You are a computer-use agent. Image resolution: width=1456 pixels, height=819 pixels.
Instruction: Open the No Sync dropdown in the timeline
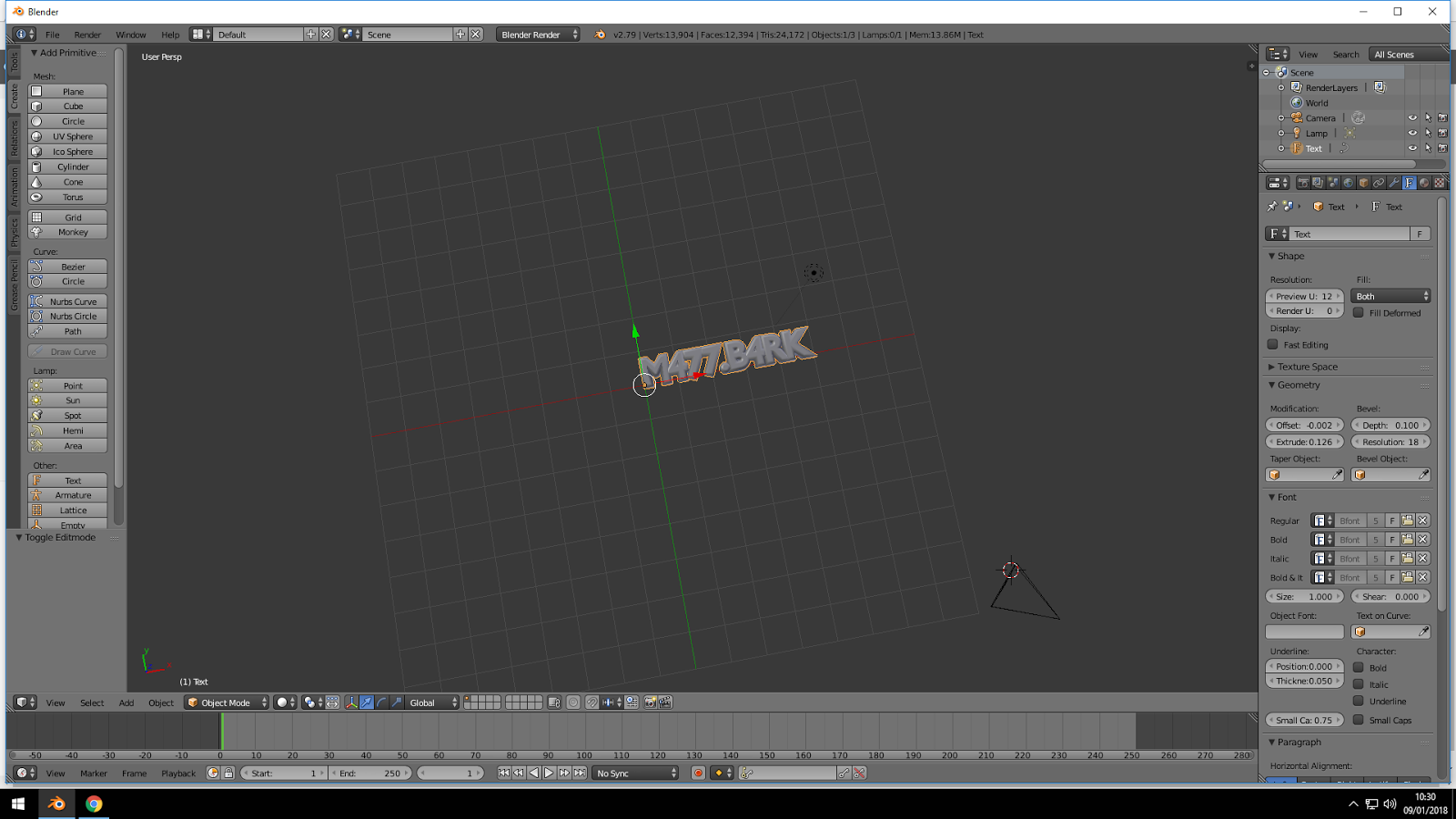point(634,773)
